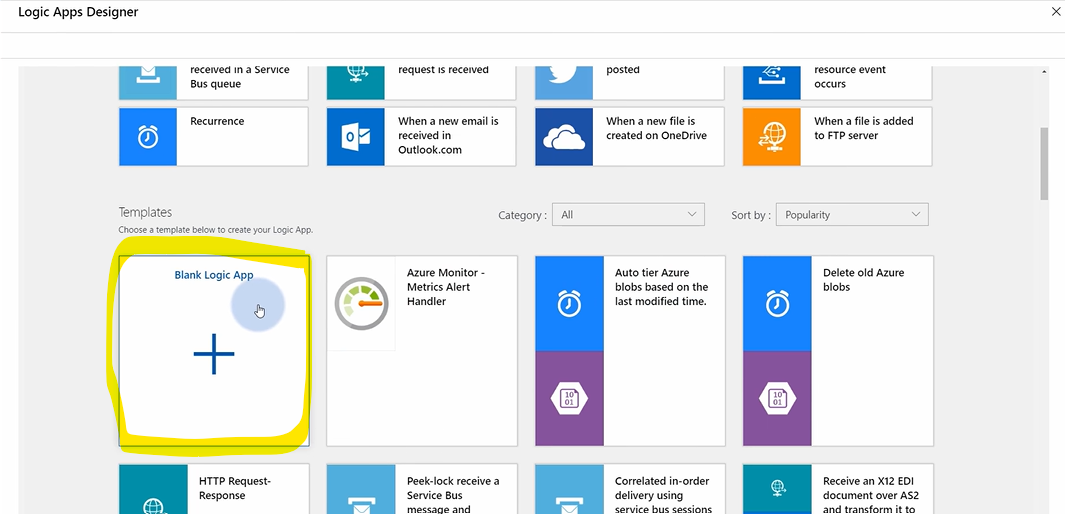Click the 'posted' Twitter trigger text

tap(623, 70)
